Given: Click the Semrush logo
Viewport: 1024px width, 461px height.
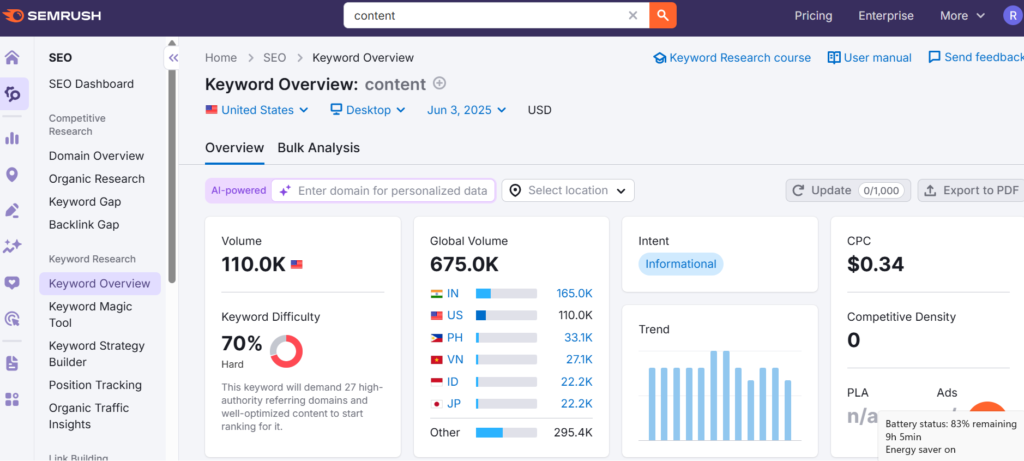Looking at the screenshot, I should pos(52,16).
